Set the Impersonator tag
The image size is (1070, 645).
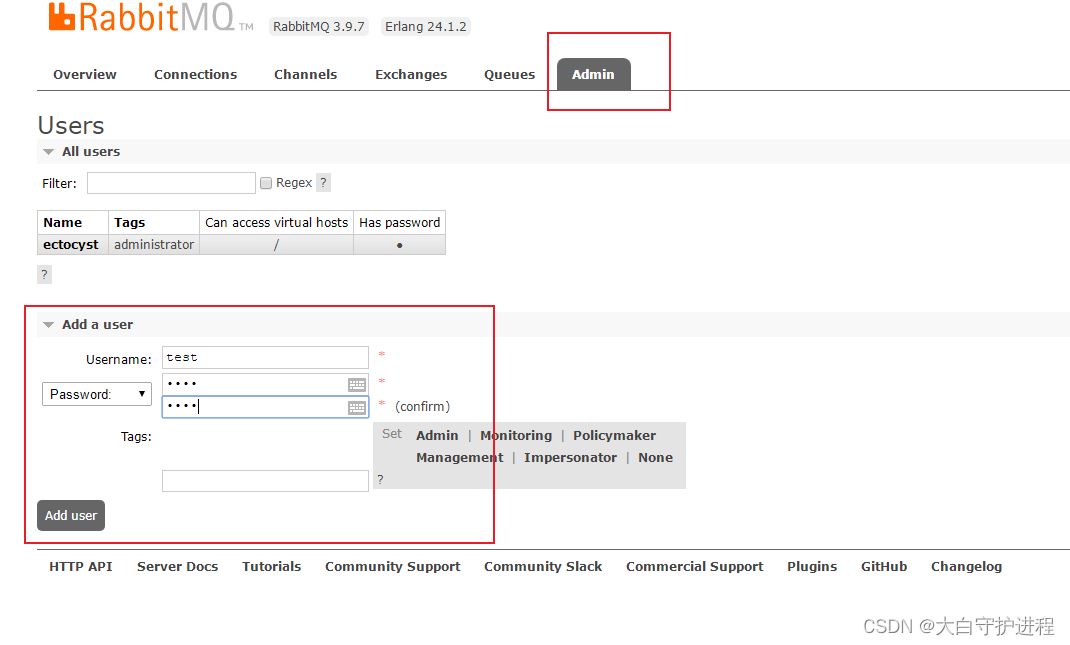click(x=570, y=457)
